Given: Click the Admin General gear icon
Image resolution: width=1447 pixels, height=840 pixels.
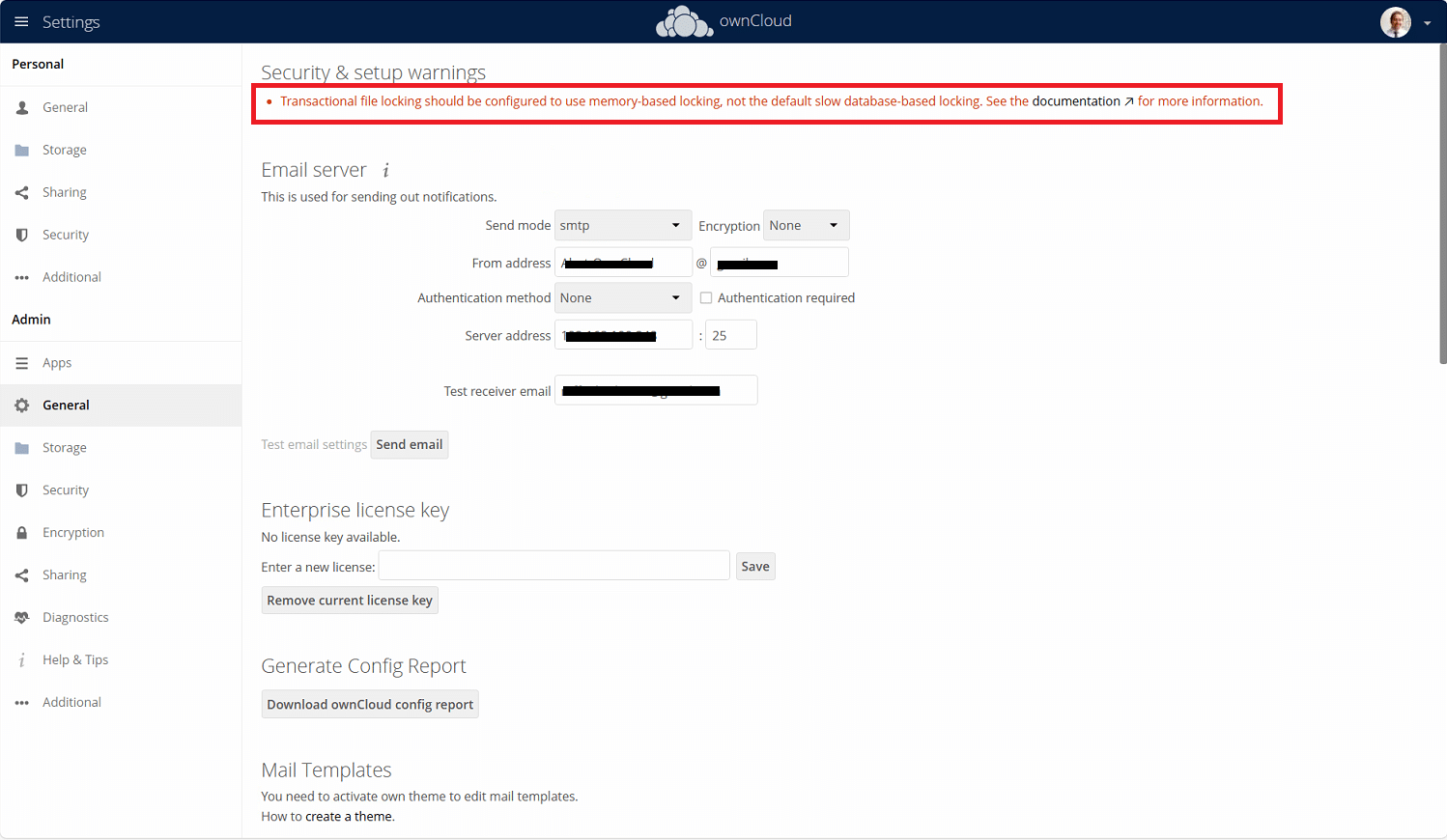Looking at the screenshot, I should (x=22, y=406).
